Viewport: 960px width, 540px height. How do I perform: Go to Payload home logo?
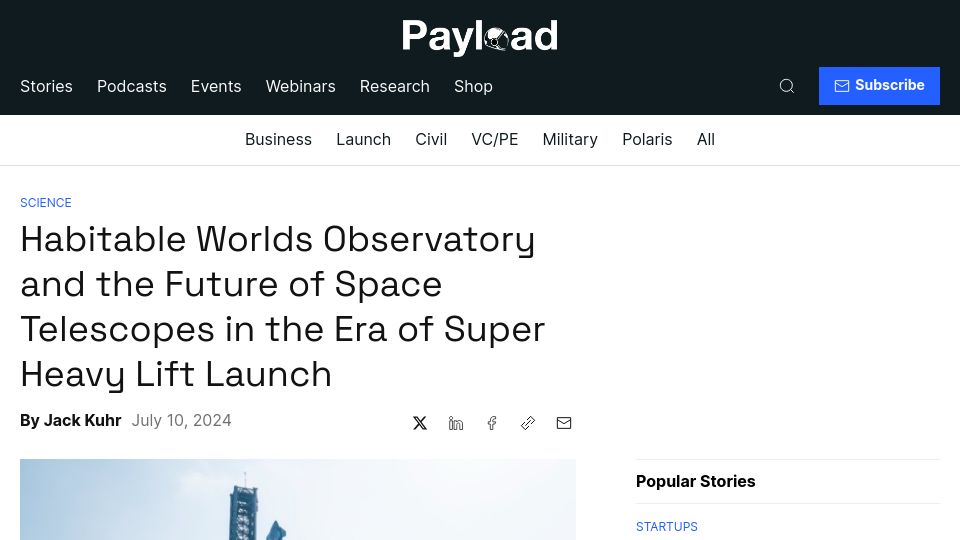coord(480,36)
